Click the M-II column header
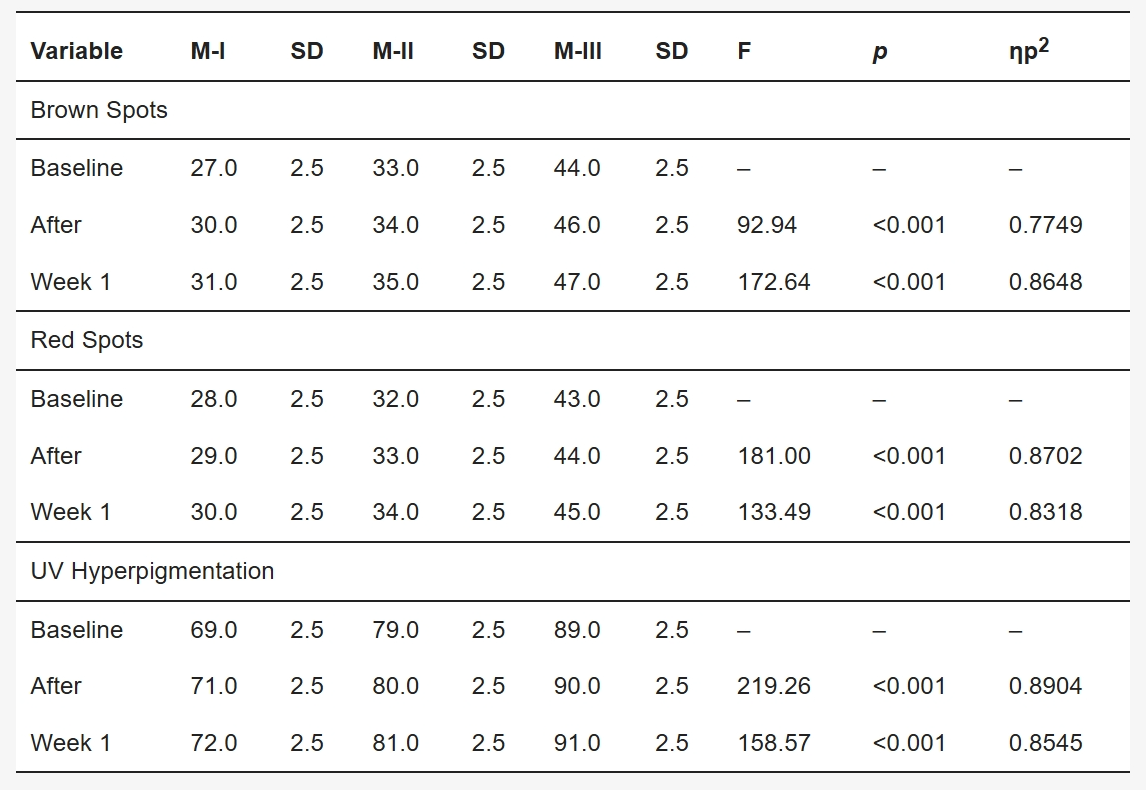Image resolution: width=1146 pixels, height=790 pixels. pos(392,51)
